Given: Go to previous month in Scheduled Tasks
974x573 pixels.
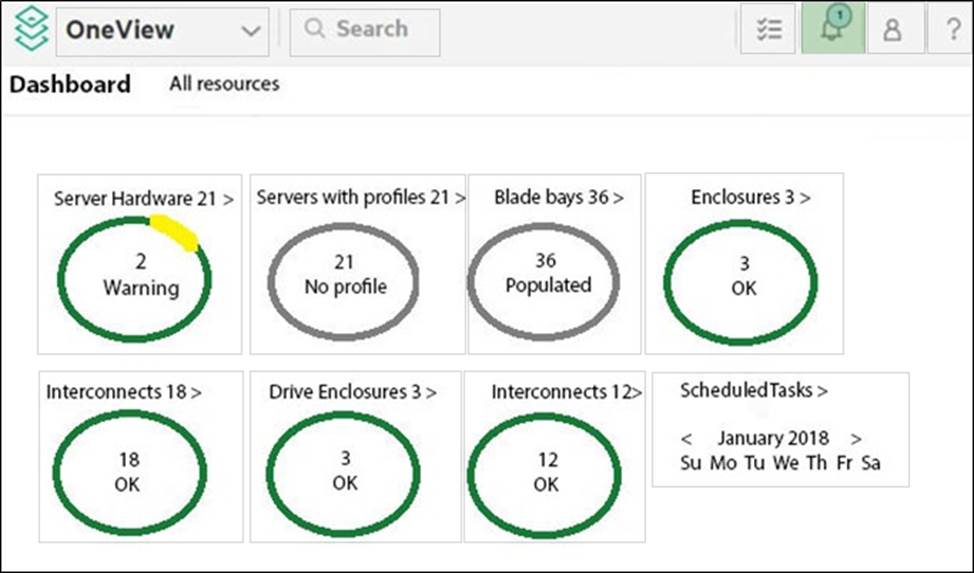Looking at the screenshot, I should click(687, 438).
